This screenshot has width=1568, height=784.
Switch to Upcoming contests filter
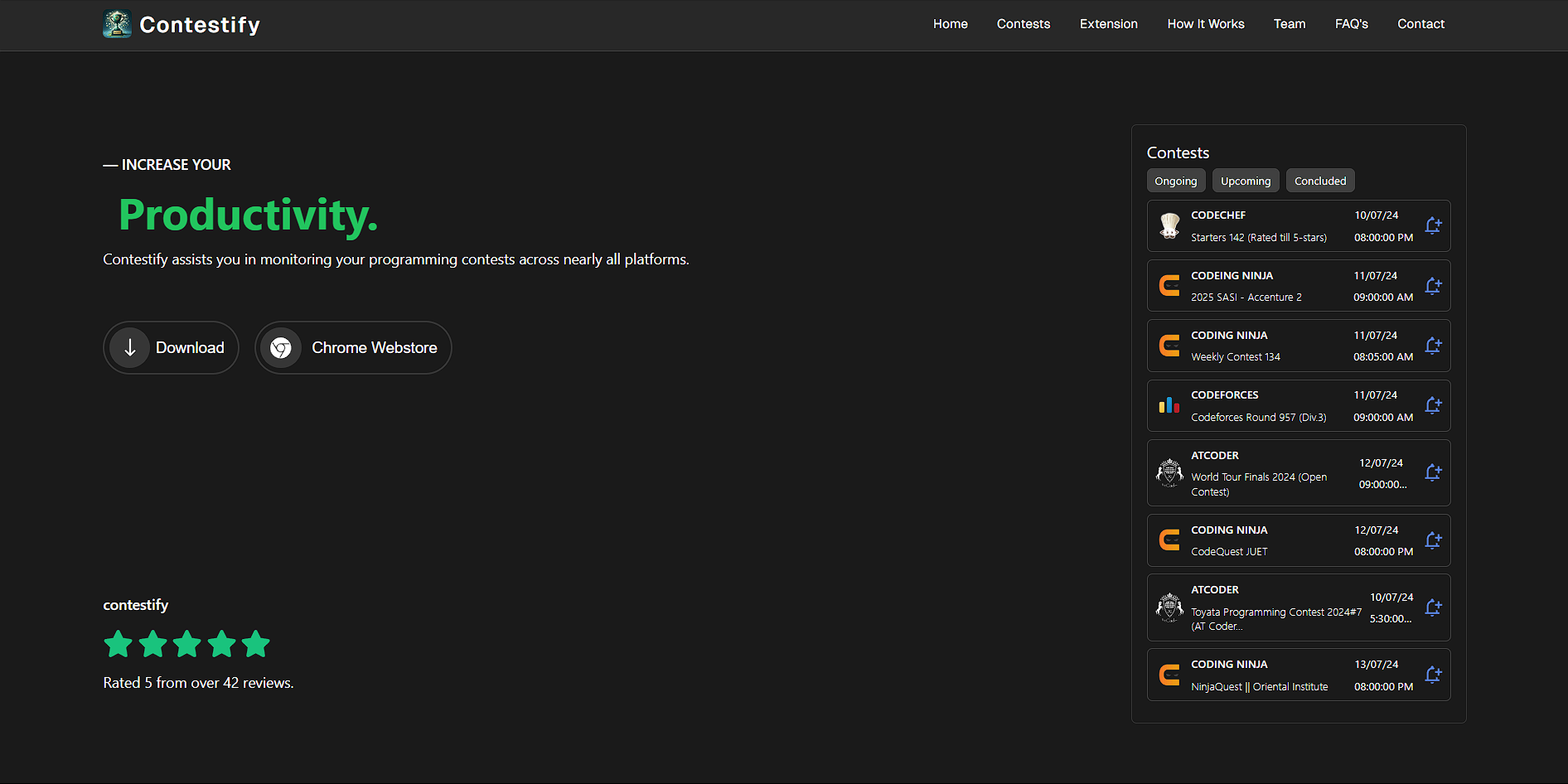[1246, 181]
